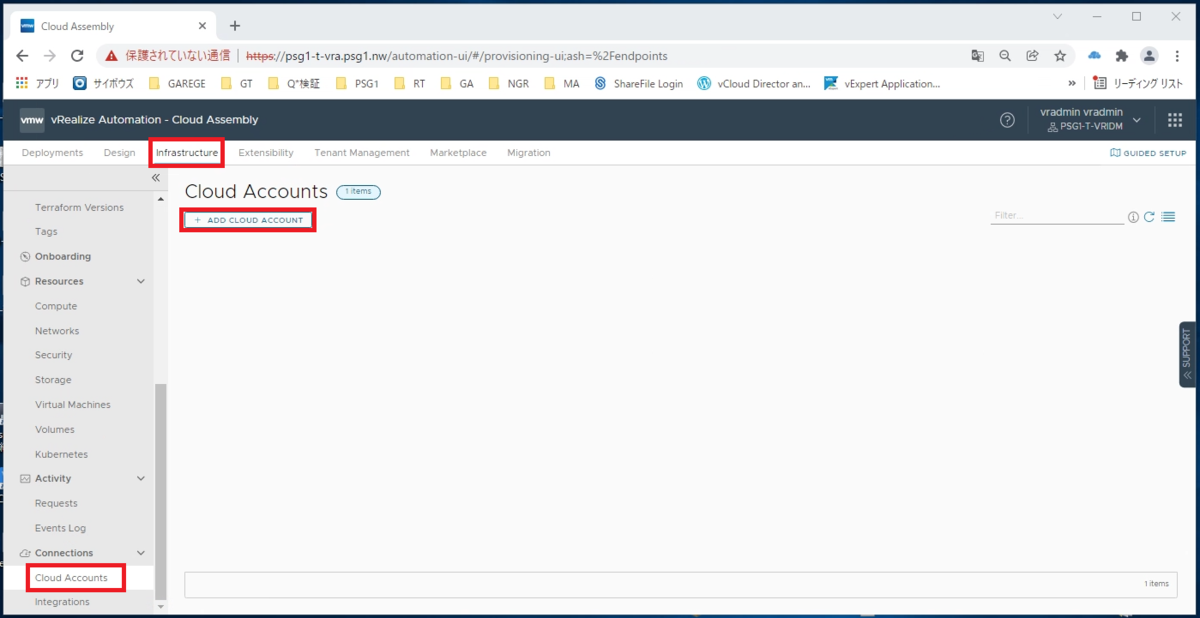The image size is (1200, 618).
Task: Open the reading list button
Action: pos(1138,84)
